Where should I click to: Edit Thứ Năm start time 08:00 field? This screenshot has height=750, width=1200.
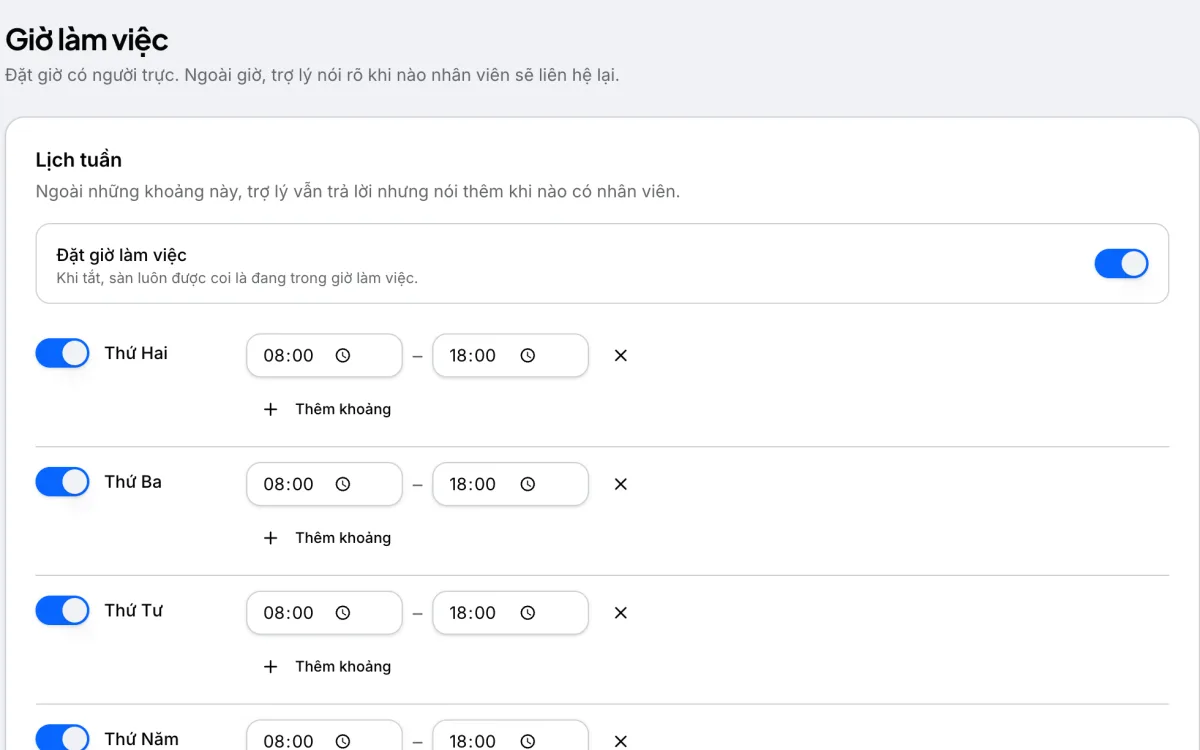[324, 736]
